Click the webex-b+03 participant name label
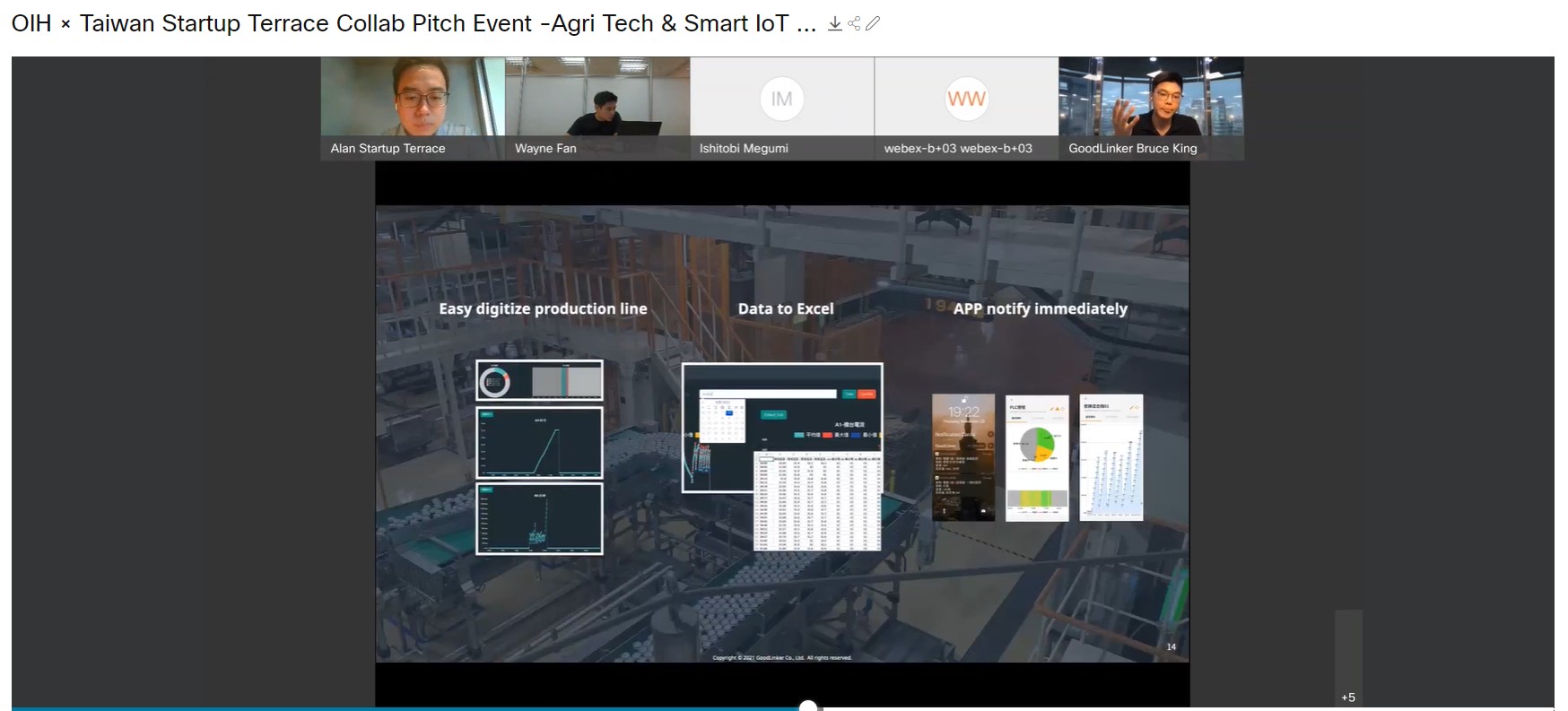 958,148
